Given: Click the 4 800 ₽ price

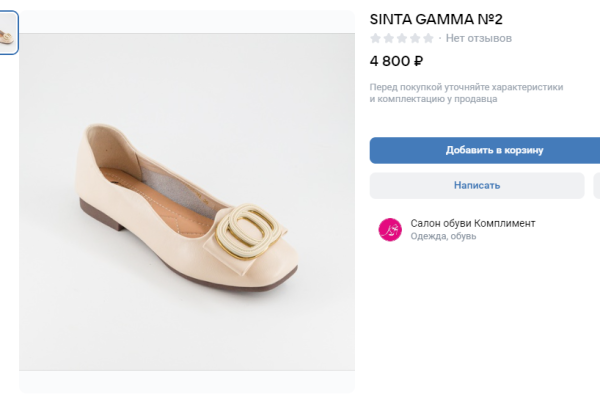Looking at the screenshot, I should pos(397,61).
